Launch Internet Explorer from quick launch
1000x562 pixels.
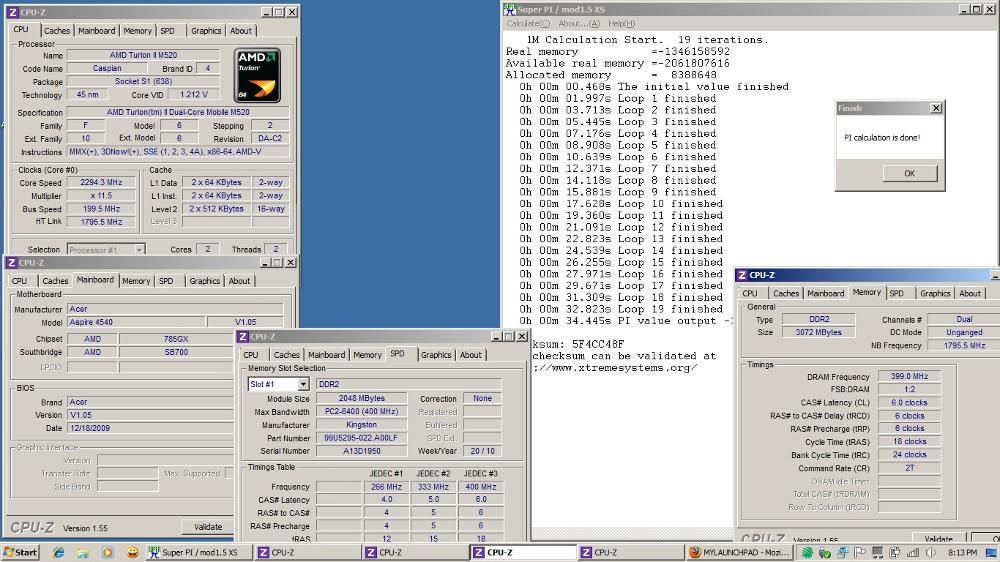point(59,552)
